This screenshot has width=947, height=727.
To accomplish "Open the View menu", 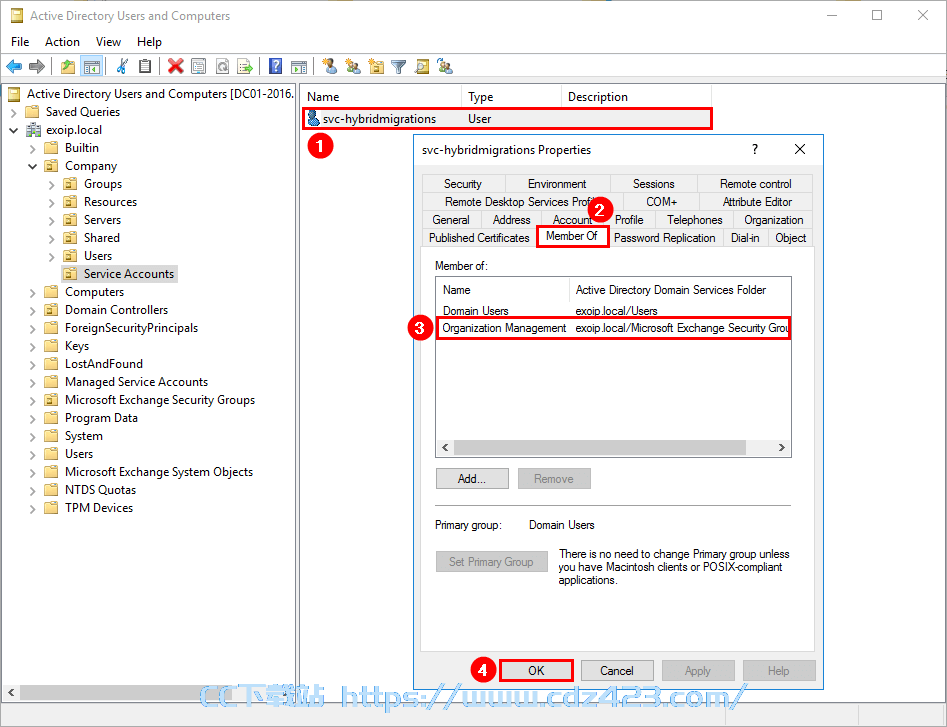I will click(x=108, y=42).
